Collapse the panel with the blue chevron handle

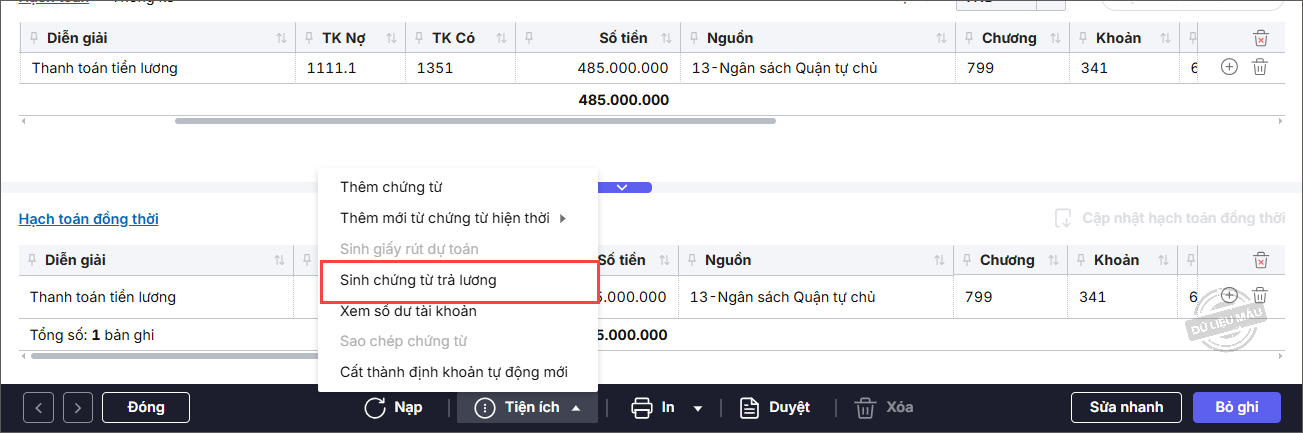click(x=622, y=187)
